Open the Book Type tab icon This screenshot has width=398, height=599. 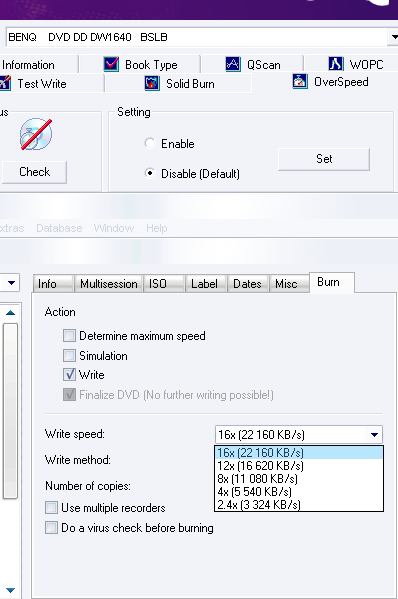(111, 64)
